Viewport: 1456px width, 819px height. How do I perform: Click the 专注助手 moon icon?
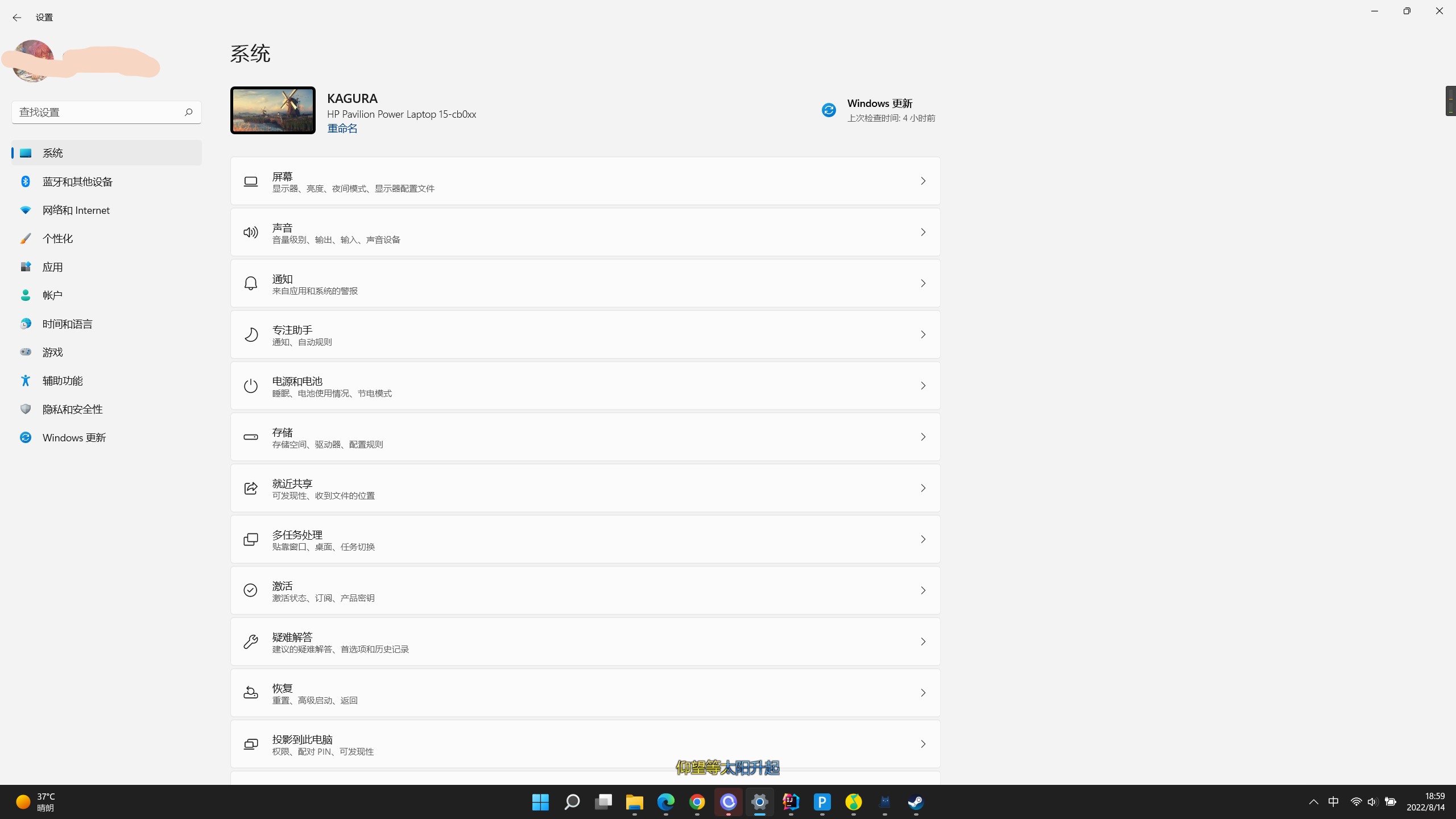pos(251,334)
